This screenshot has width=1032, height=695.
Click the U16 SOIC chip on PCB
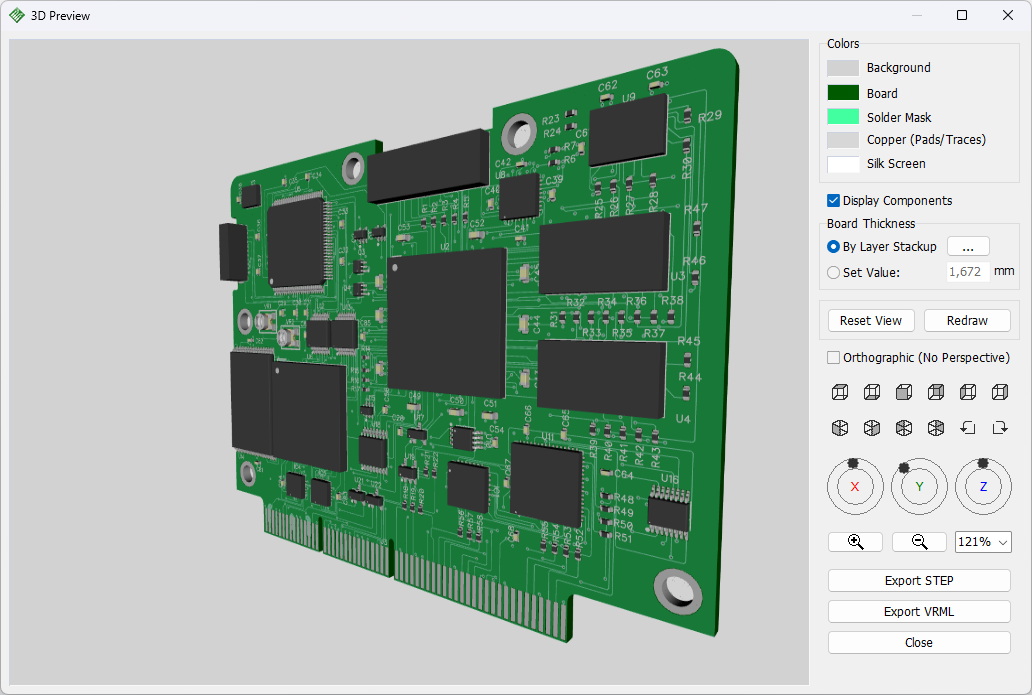669,512
